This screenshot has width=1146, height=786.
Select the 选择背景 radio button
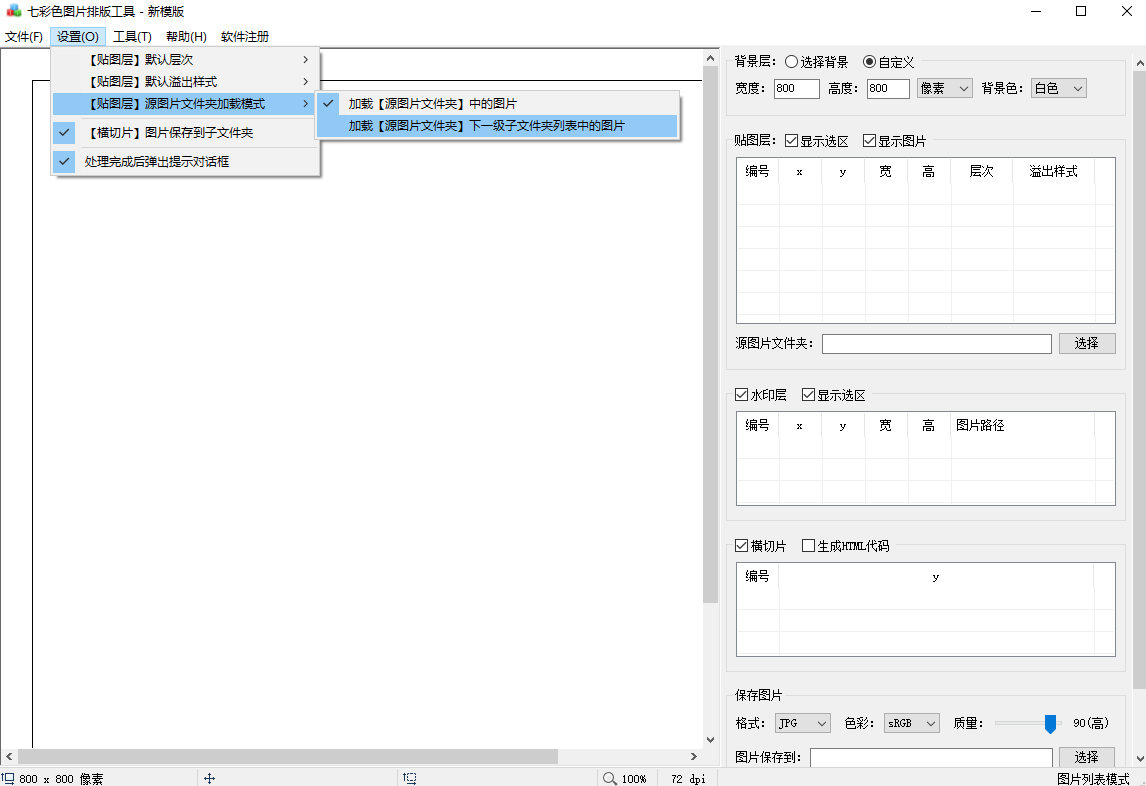tap(791, 61)
